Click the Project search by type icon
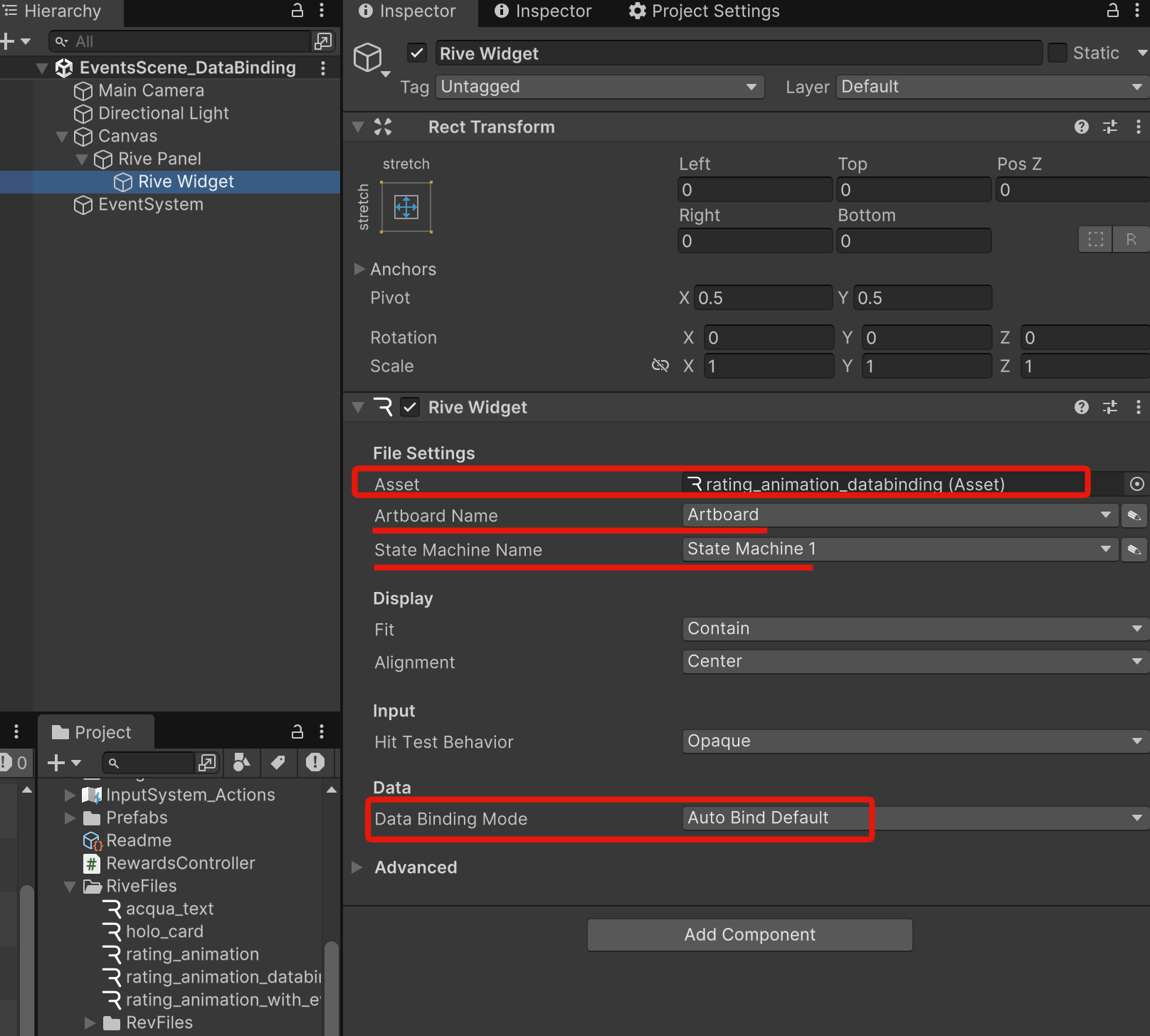 pos(242,763)
